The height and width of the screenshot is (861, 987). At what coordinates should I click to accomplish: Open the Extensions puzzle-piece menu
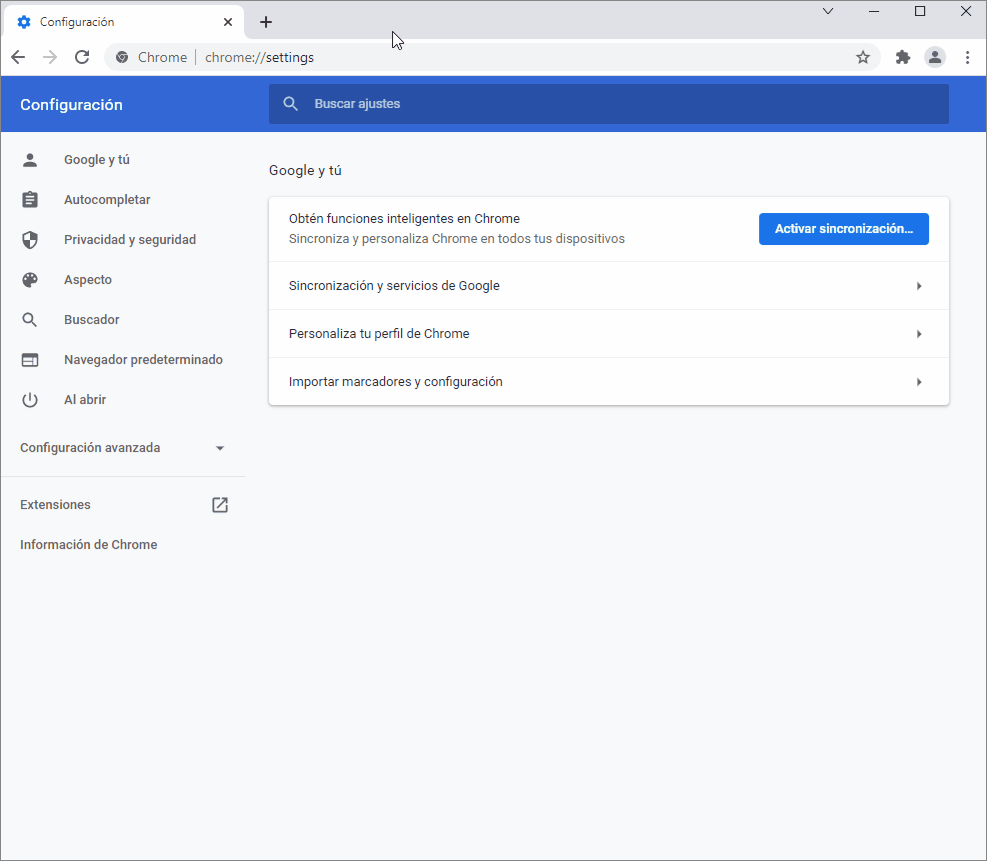click(903, 57)
